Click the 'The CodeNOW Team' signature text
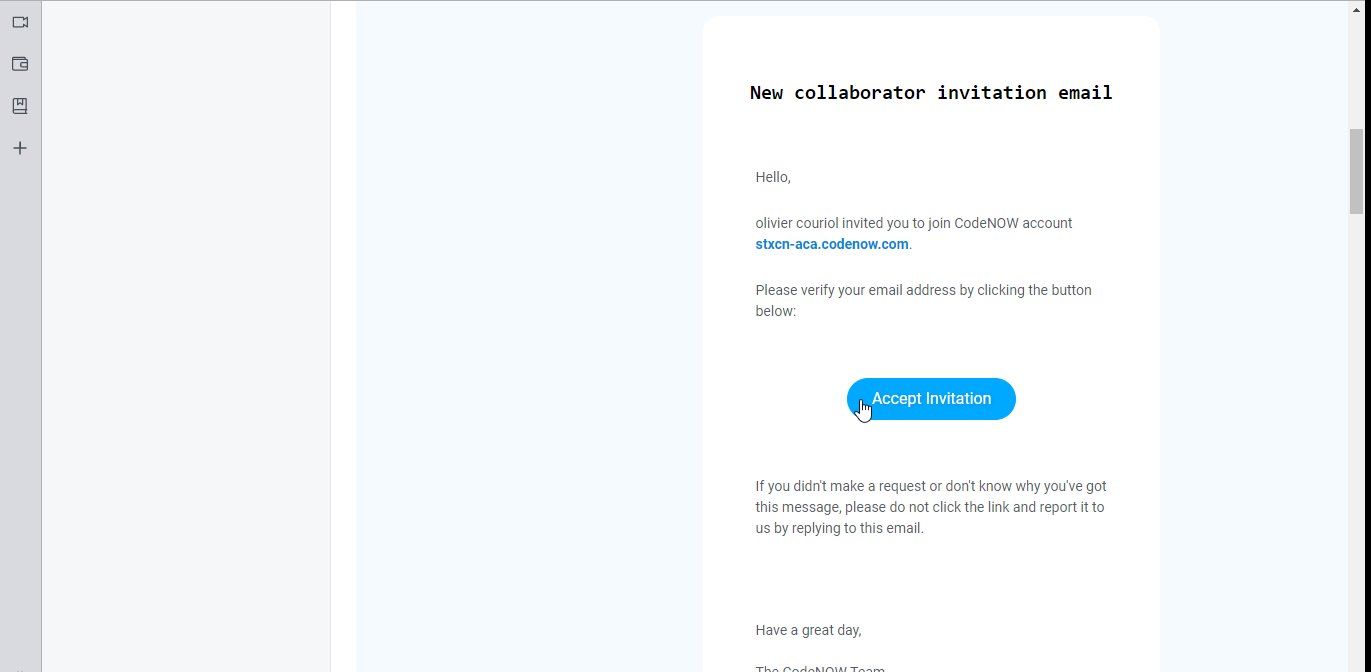 820,668
